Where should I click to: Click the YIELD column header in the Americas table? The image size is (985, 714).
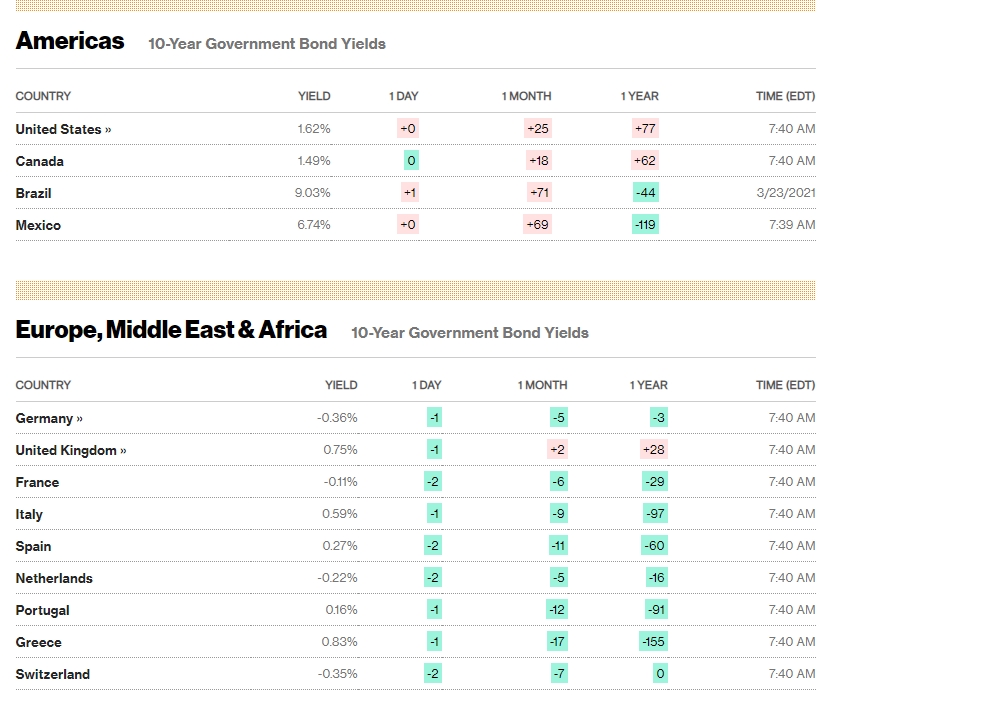314,96
